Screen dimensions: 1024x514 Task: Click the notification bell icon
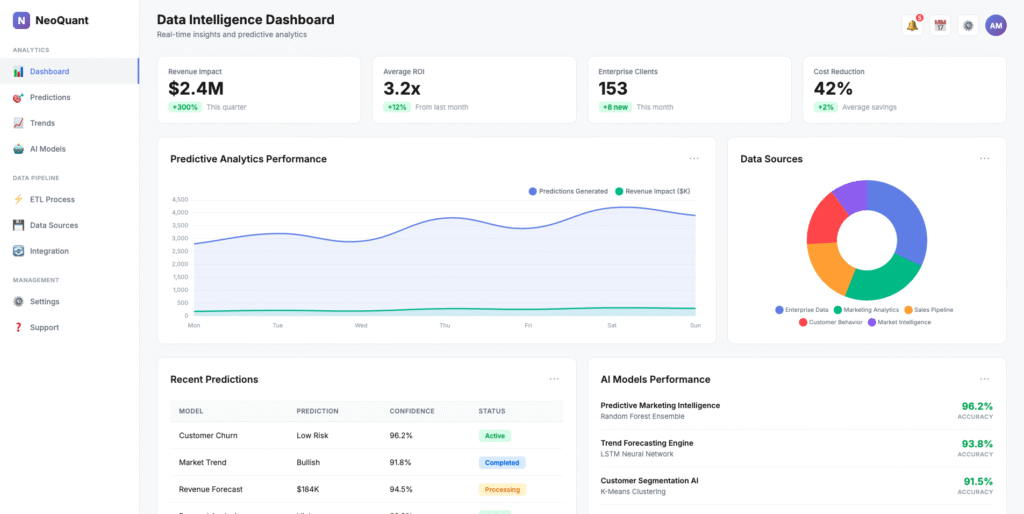click(912, 26)
